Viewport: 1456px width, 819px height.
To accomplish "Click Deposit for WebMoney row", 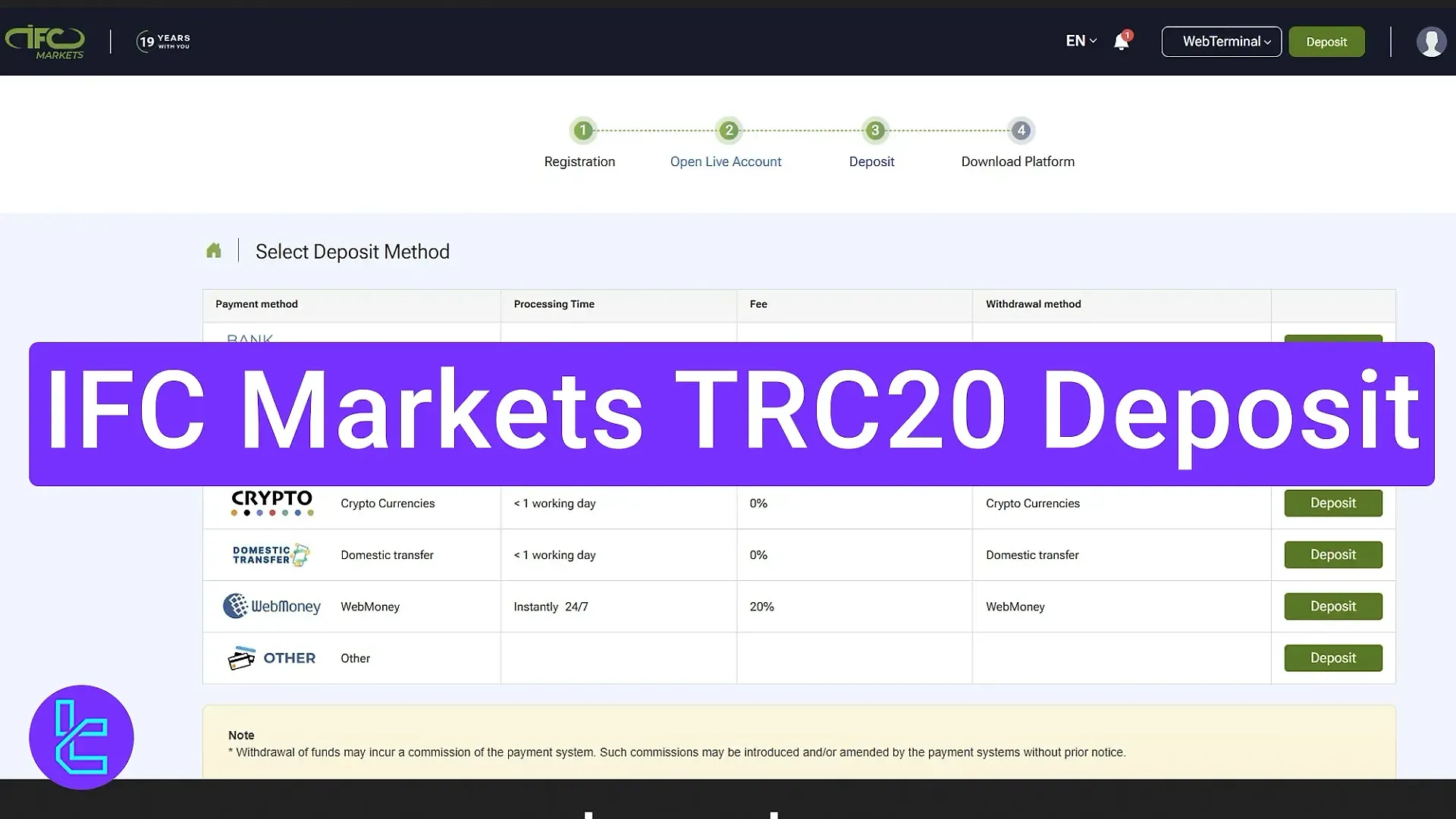I will coord(1333,606).
